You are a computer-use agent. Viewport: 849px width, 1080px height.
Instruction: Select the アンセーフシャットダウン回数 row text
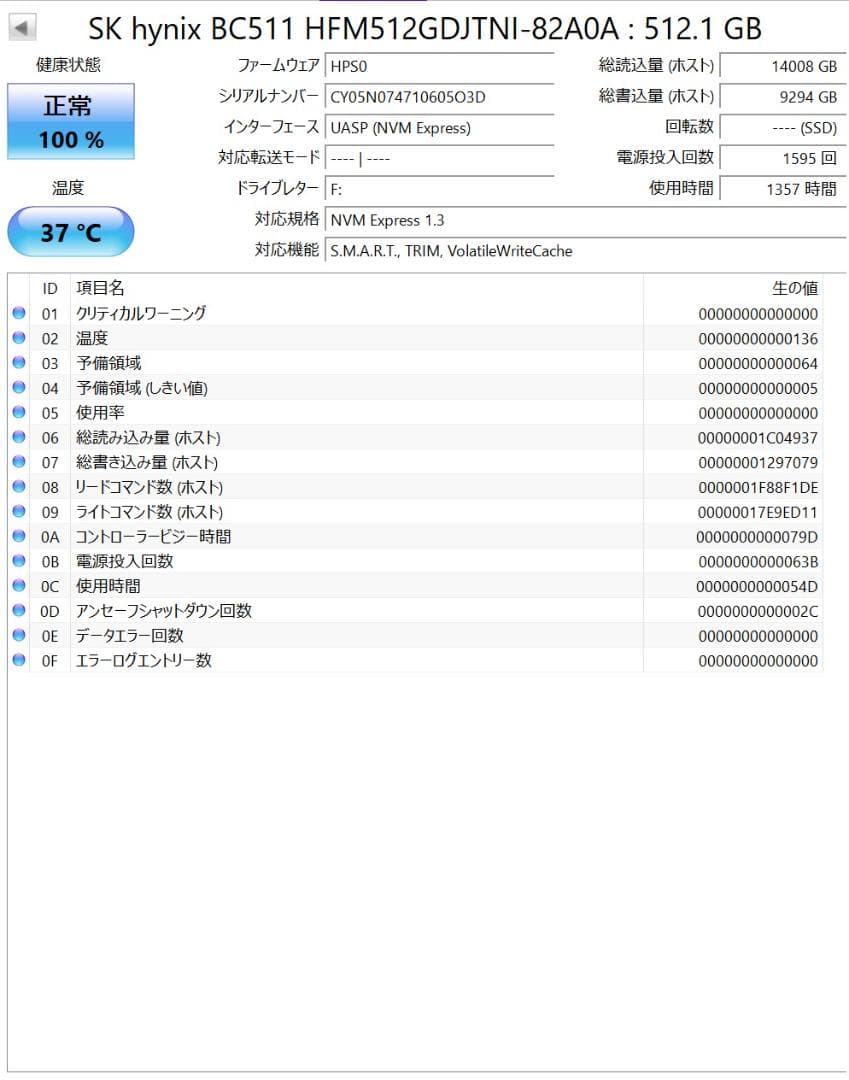(164, 611)
